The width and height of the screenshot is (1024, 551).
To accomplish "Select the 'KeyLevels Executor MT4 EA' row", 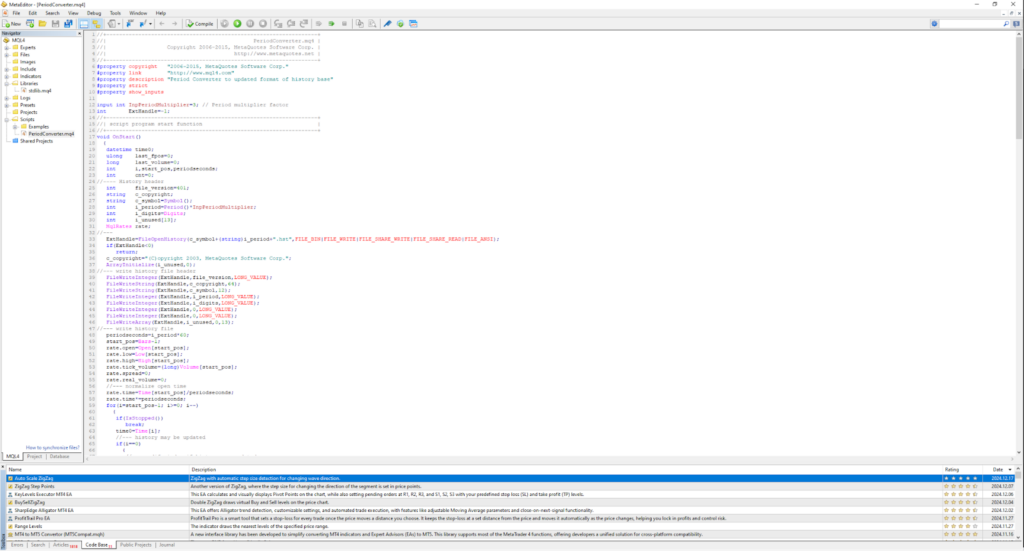I will [509, 494].
